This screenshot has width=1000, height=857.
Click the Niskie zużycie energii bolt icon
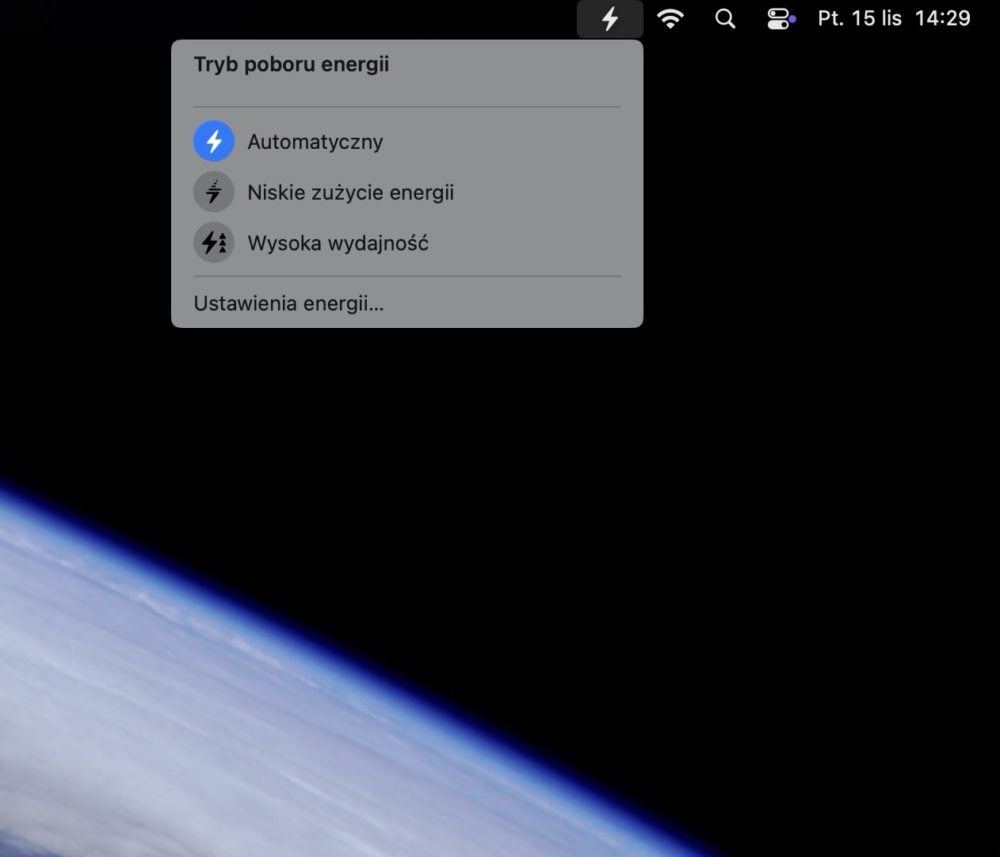(214, 192)
